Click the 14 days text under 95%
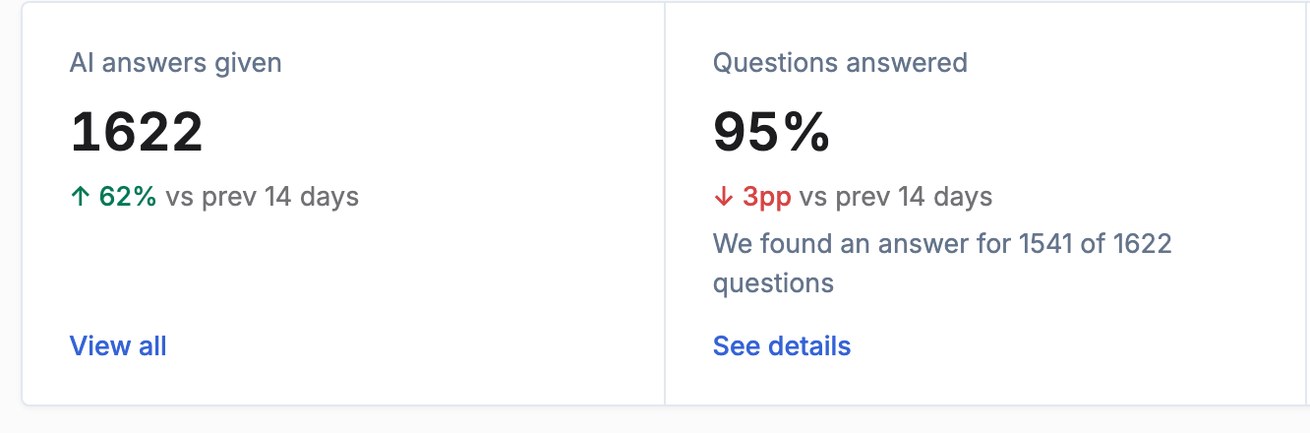 coord(945,196)
